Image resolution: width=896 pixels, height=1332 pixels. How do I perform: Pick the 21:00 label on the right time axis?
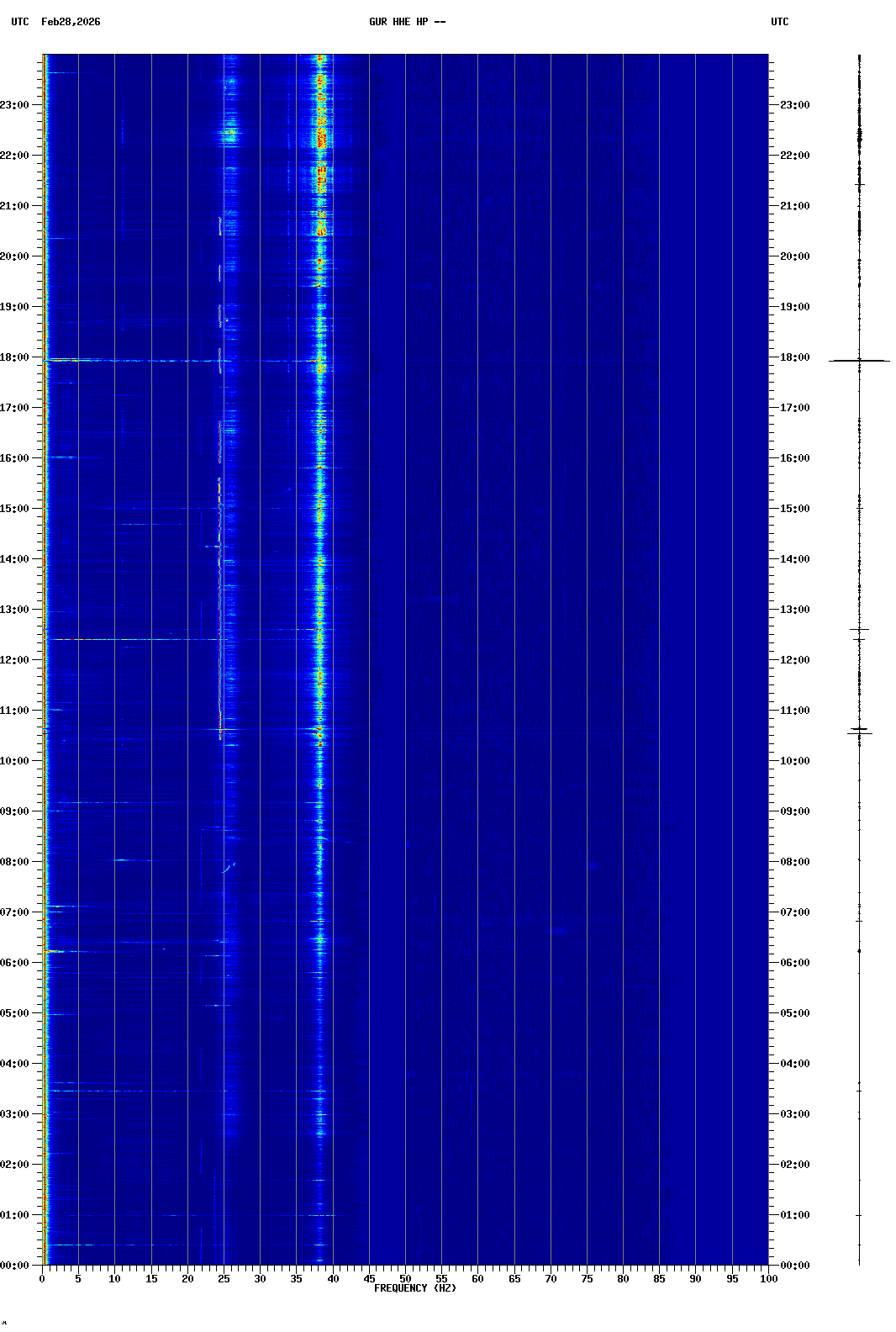pos(794,206)
